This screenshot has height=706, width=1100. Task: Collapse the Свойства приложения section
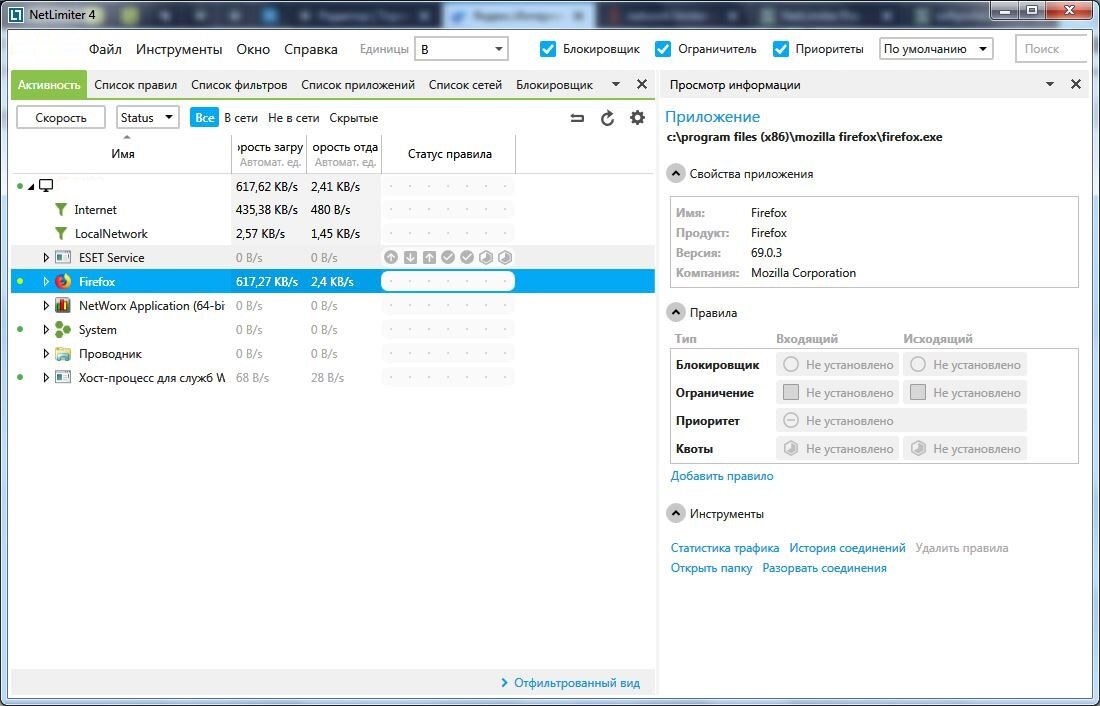point(676,173)
